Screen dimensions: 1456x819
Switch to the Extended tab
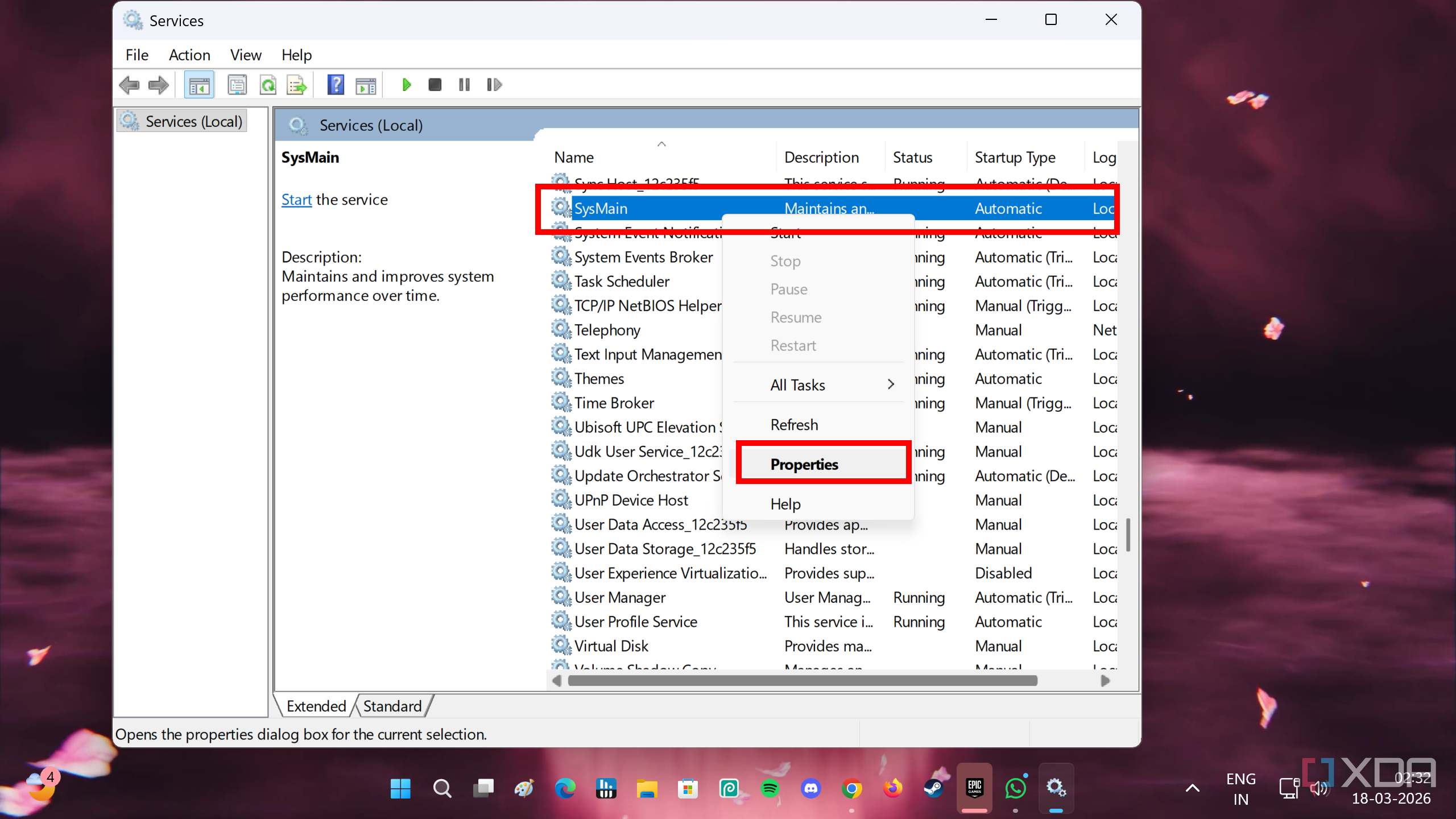[x=316, y=706]
